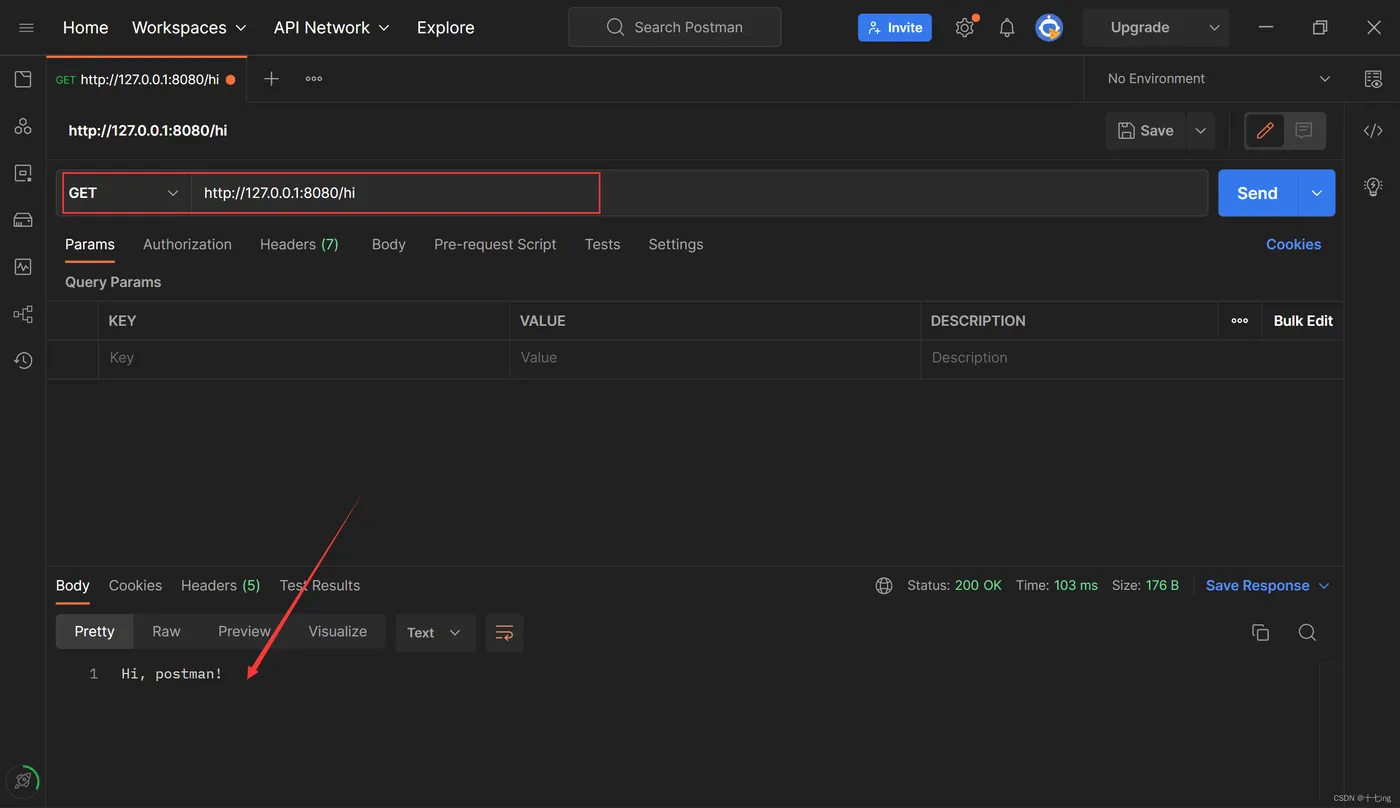Expand the Save options arrow
1400x808 pixels.
[1200, 131]
